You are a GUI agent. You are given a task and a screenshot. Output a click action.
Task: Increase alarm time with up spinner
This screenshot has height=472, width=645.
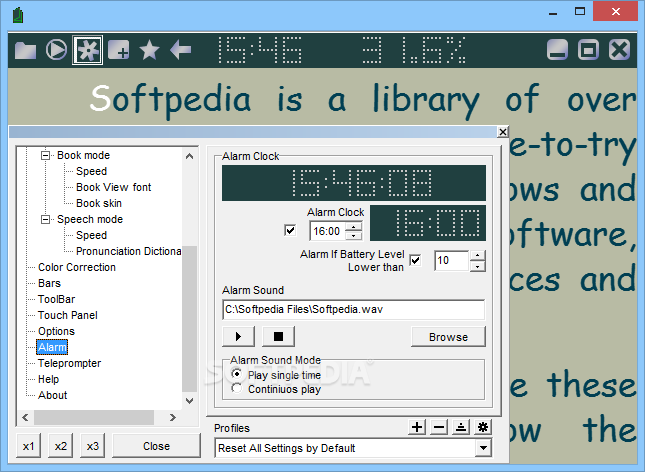click(353, 226)
